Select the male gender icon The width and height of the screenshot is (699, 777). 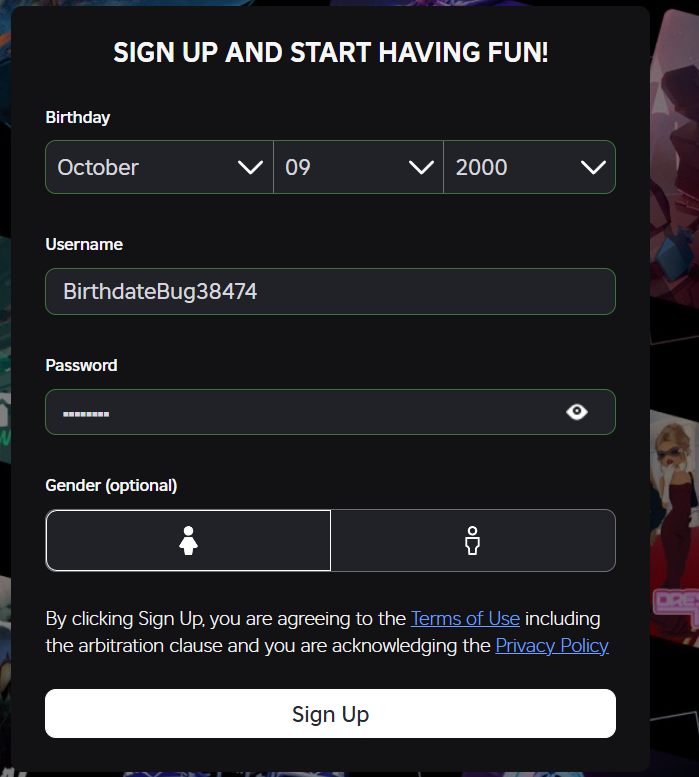pos(473,541)
